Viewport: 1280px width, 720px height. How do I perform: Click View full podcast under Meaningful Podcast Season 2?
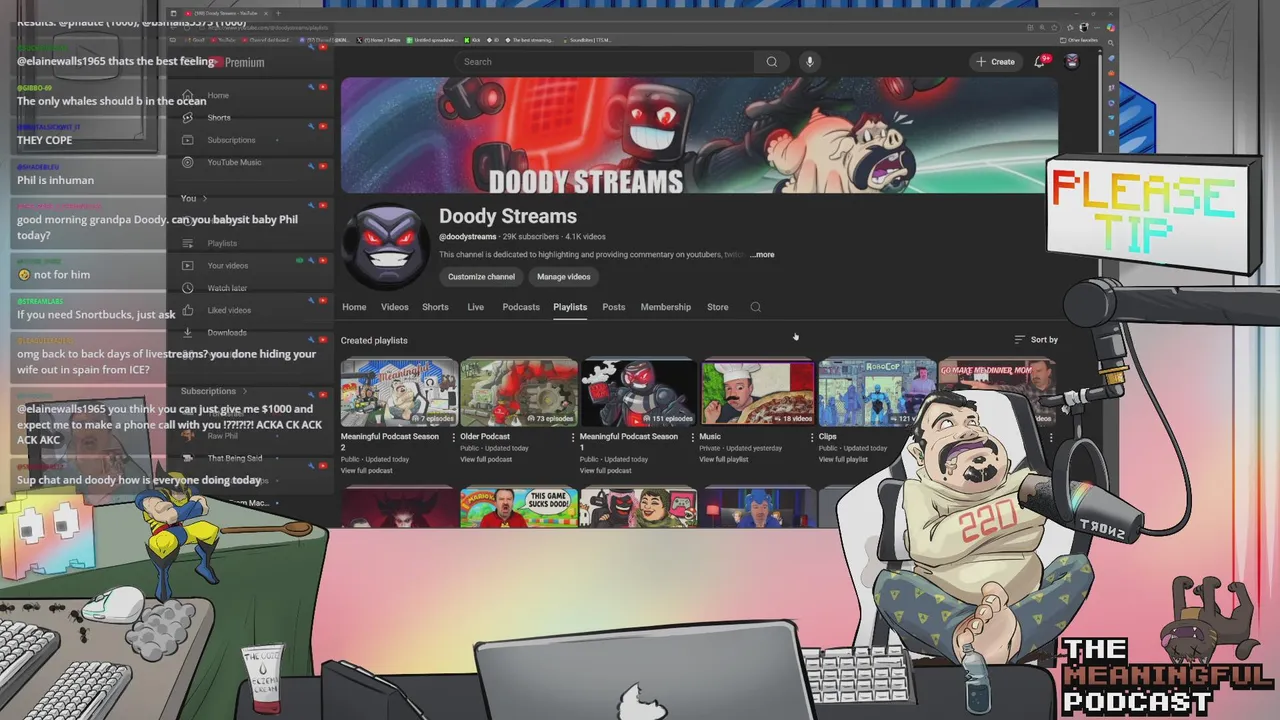coord(367,471)
